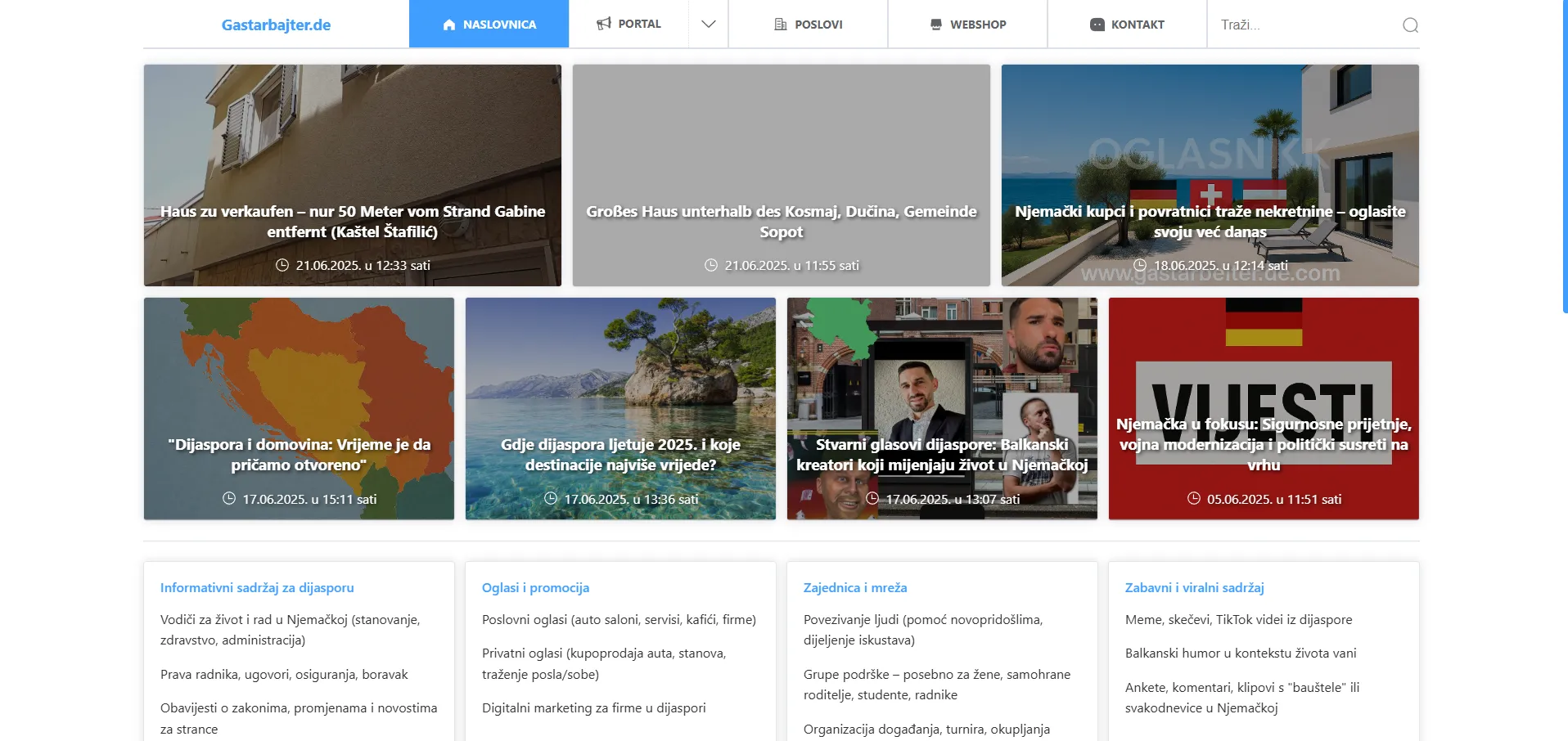Image resolution: width=1568 pixels, height=741 pixels.
Task: Select the 'Zajednica i mreža' heading
Action: pyautogui.click(x=855, y=587)
